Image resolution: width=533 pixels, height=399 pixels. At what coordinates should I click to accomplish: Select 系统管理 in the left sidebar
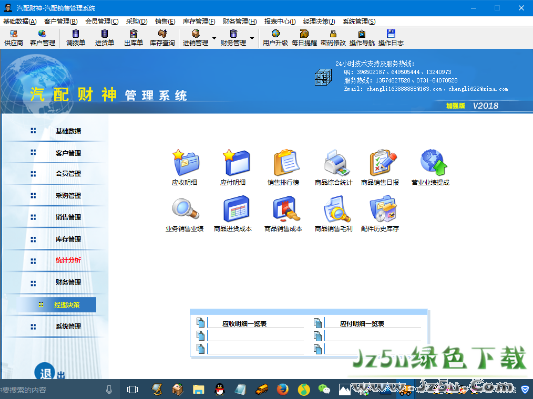point(68,326)
